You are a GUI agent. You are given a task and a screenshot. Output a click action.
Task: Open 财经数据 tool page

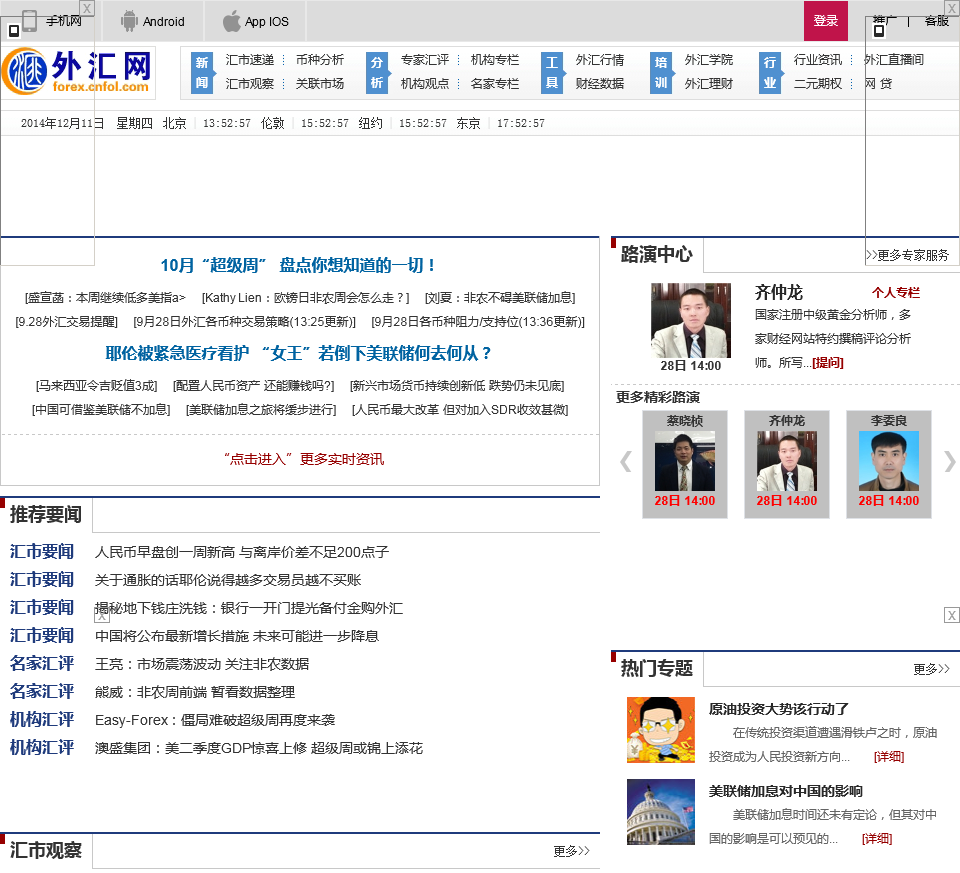click(600, 84)
